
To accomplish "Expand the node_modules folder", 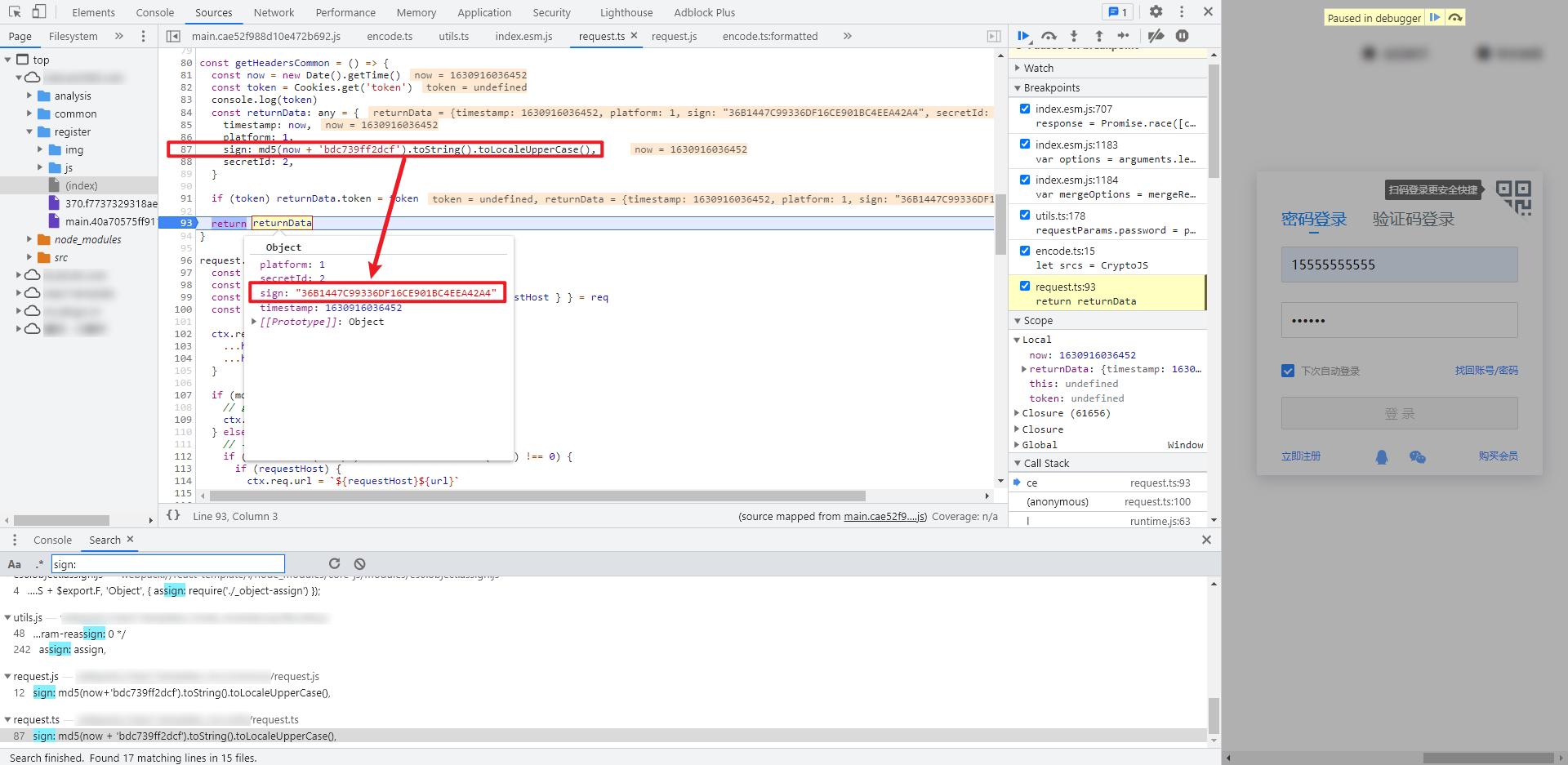I will click(29, 239).
